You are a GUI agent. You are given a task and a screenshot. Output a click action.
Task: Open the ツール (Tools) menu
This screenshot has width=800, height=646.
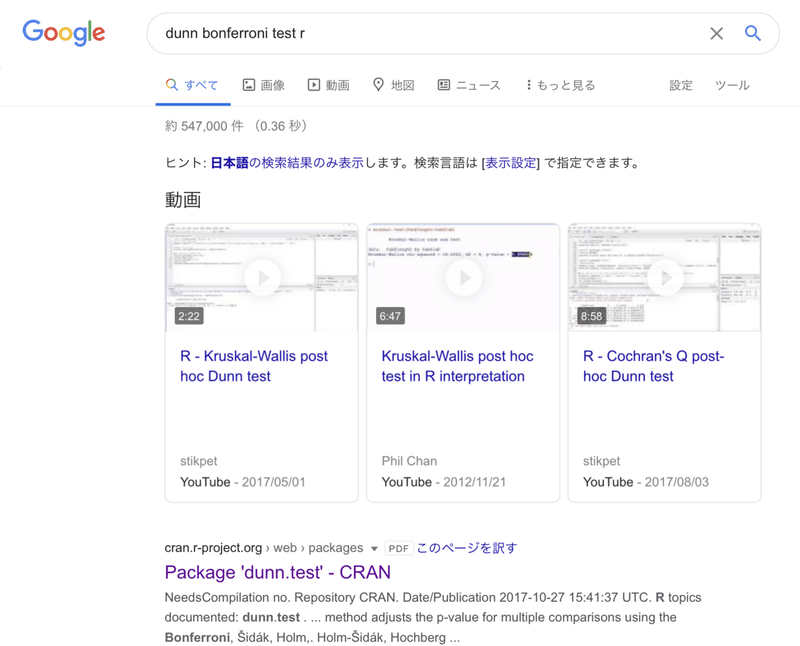(732, 85)
